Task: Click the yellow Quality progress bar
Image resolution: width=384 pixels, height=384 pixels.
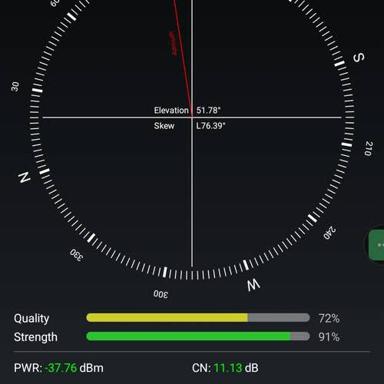Action: pyautogui.click(x=198, y=318)
